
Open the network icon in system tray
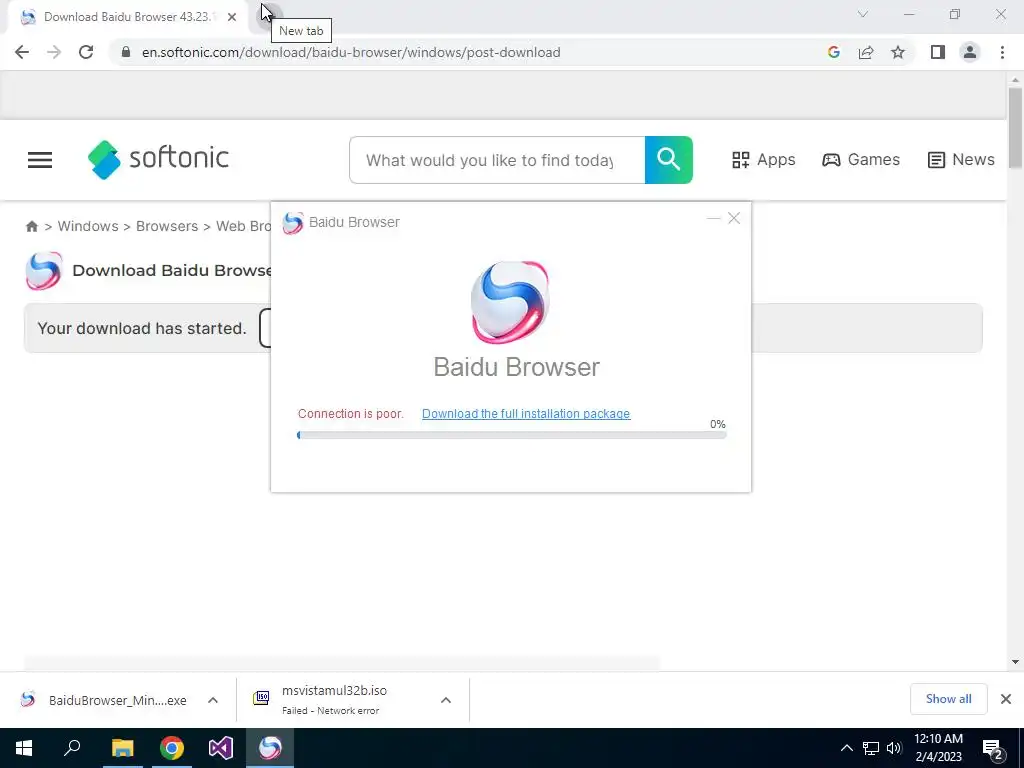[x=871, y=748]
